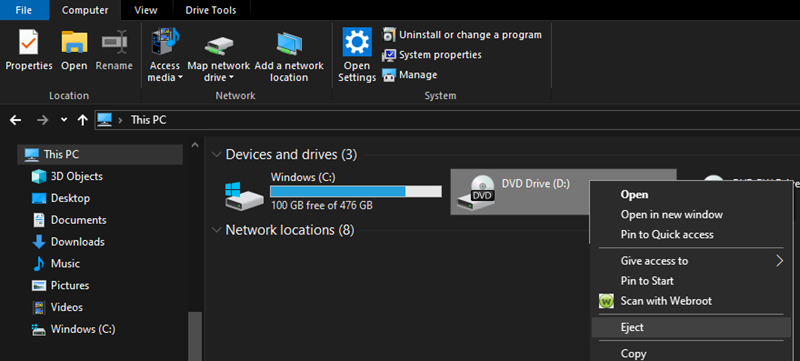Click the Open folder icon in the ribbon

[74, 42]
